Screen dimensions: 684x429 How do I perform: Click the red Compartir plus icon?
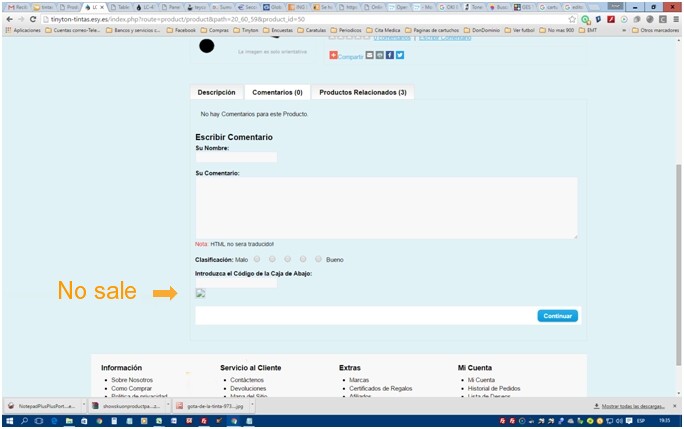333,55
